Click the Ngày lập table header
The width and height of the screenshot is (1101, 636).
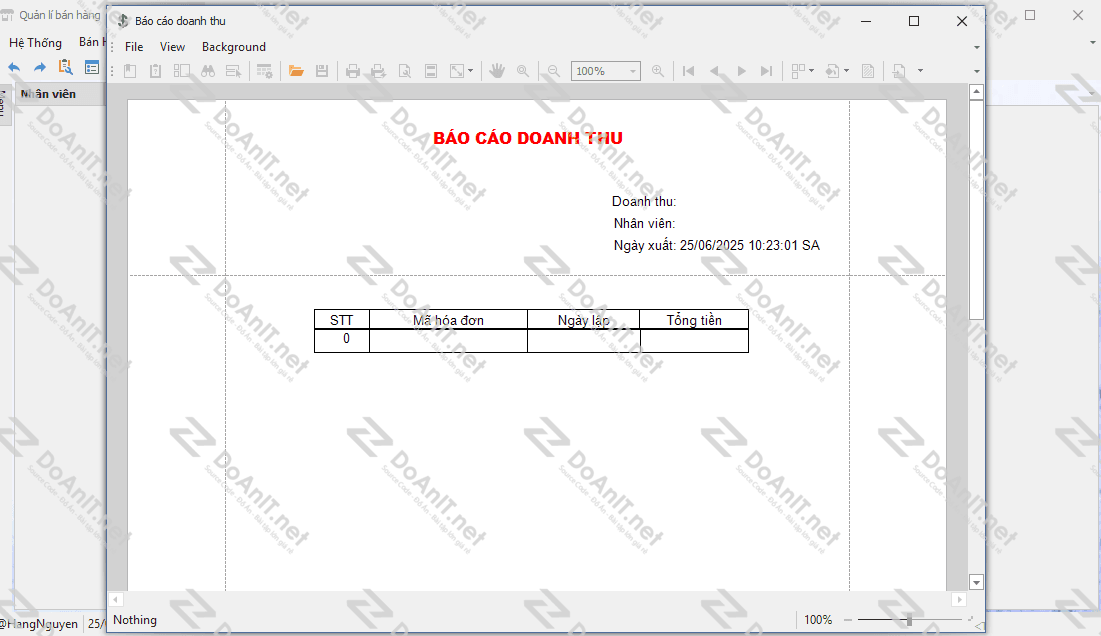pos(584,320)
